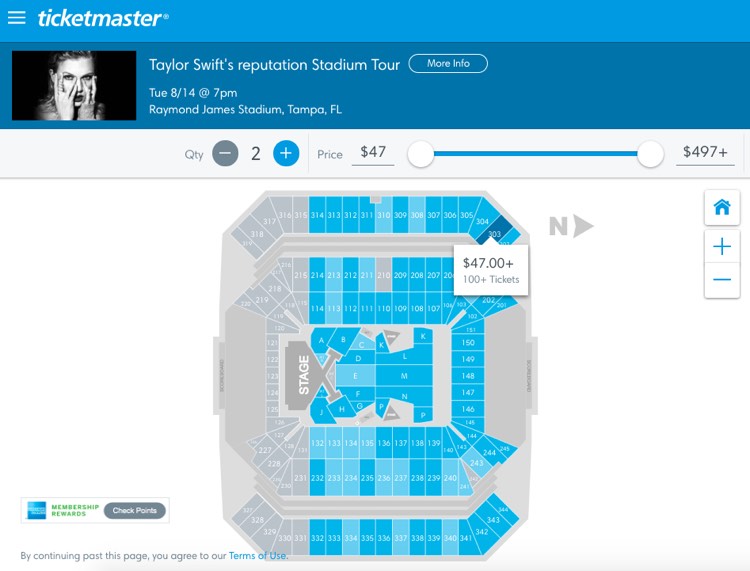Zoom out of the seat map

pyautogui.click(x=722, y=280)
